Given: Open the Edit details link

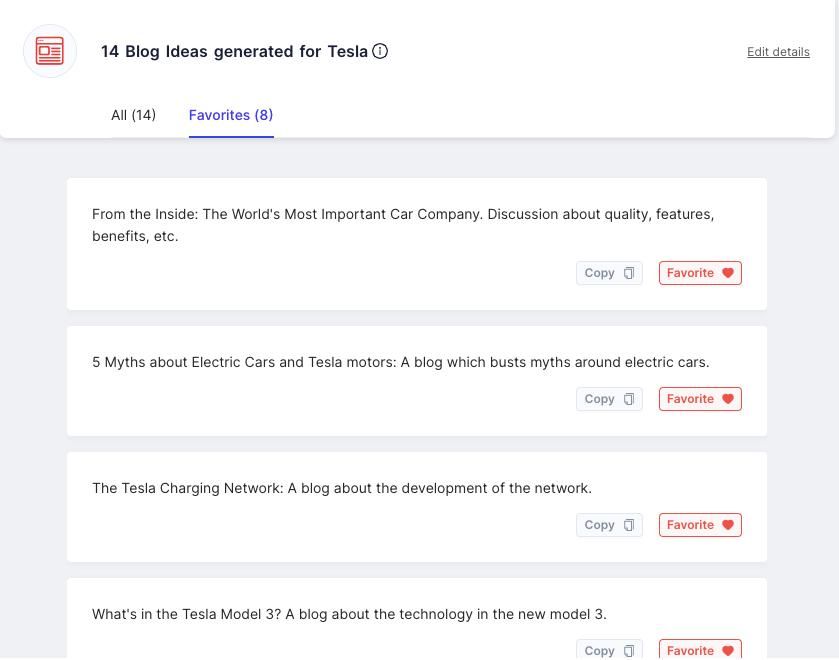Looking at the screenshot, I should [x=778, y=52].
